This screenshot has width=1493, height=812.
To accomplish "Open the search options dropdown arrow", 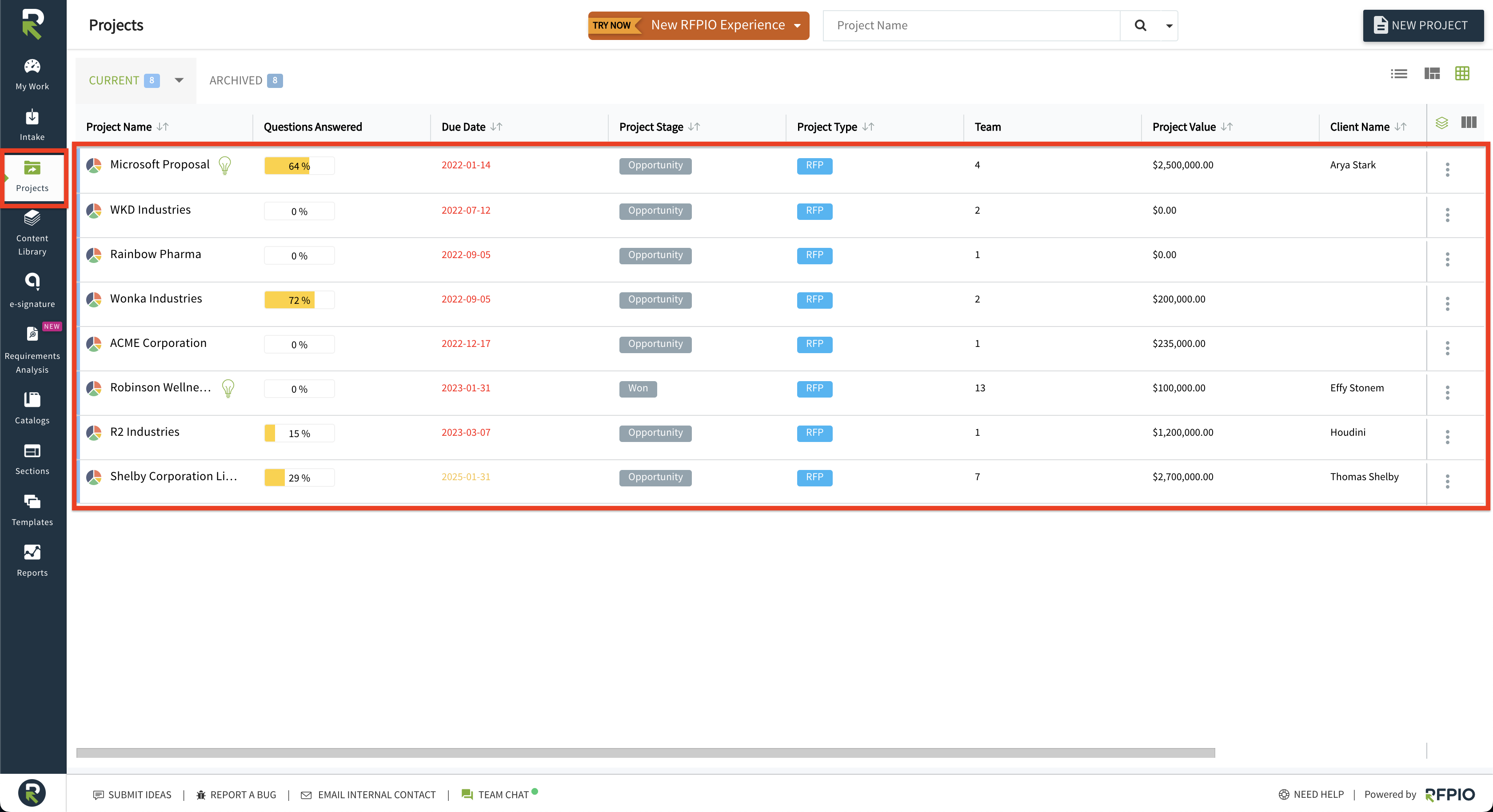I will pos(1169,25).
